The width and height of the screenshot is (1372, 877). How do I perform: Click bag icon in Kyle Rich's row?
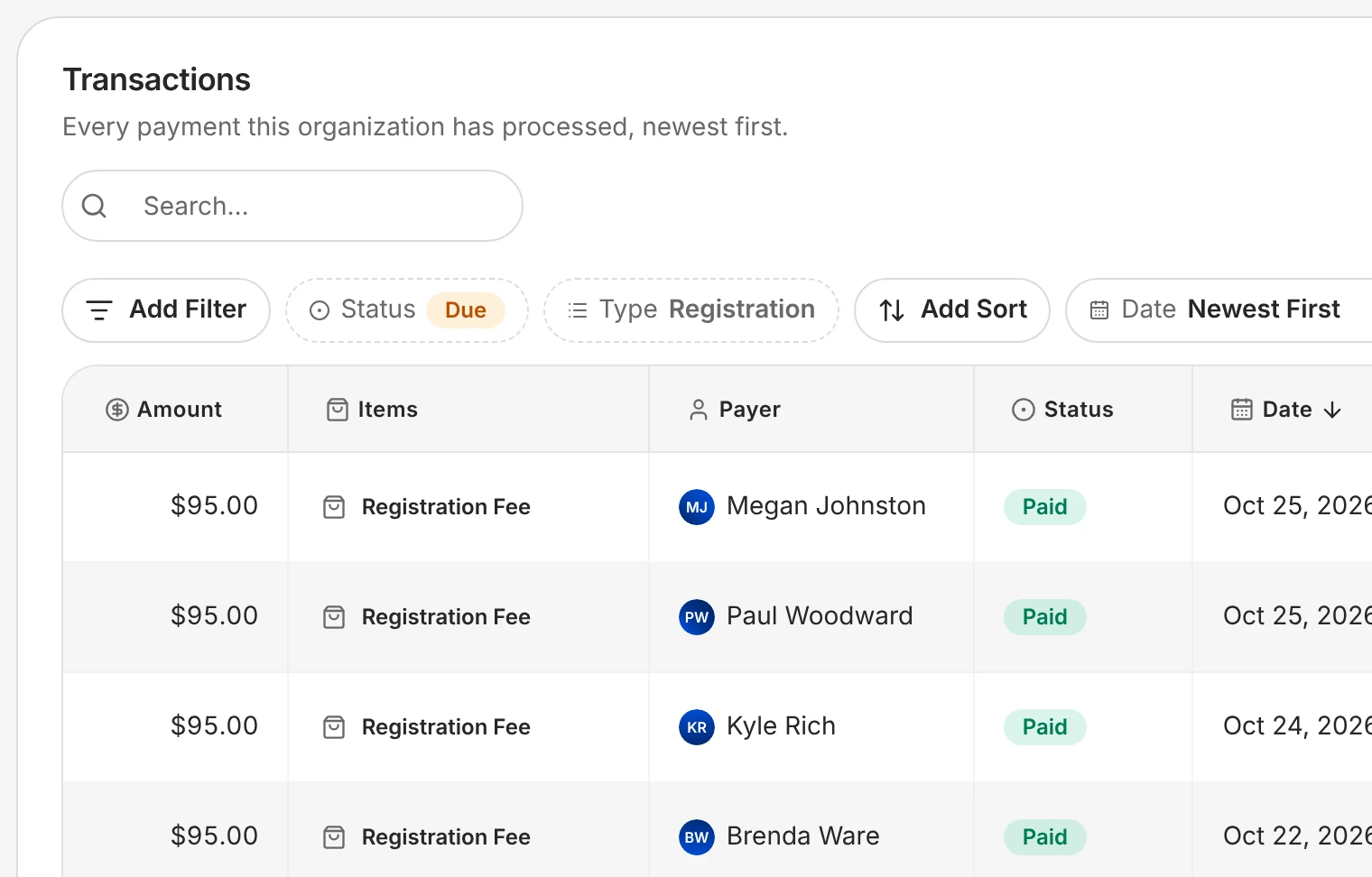pos(334,727)
